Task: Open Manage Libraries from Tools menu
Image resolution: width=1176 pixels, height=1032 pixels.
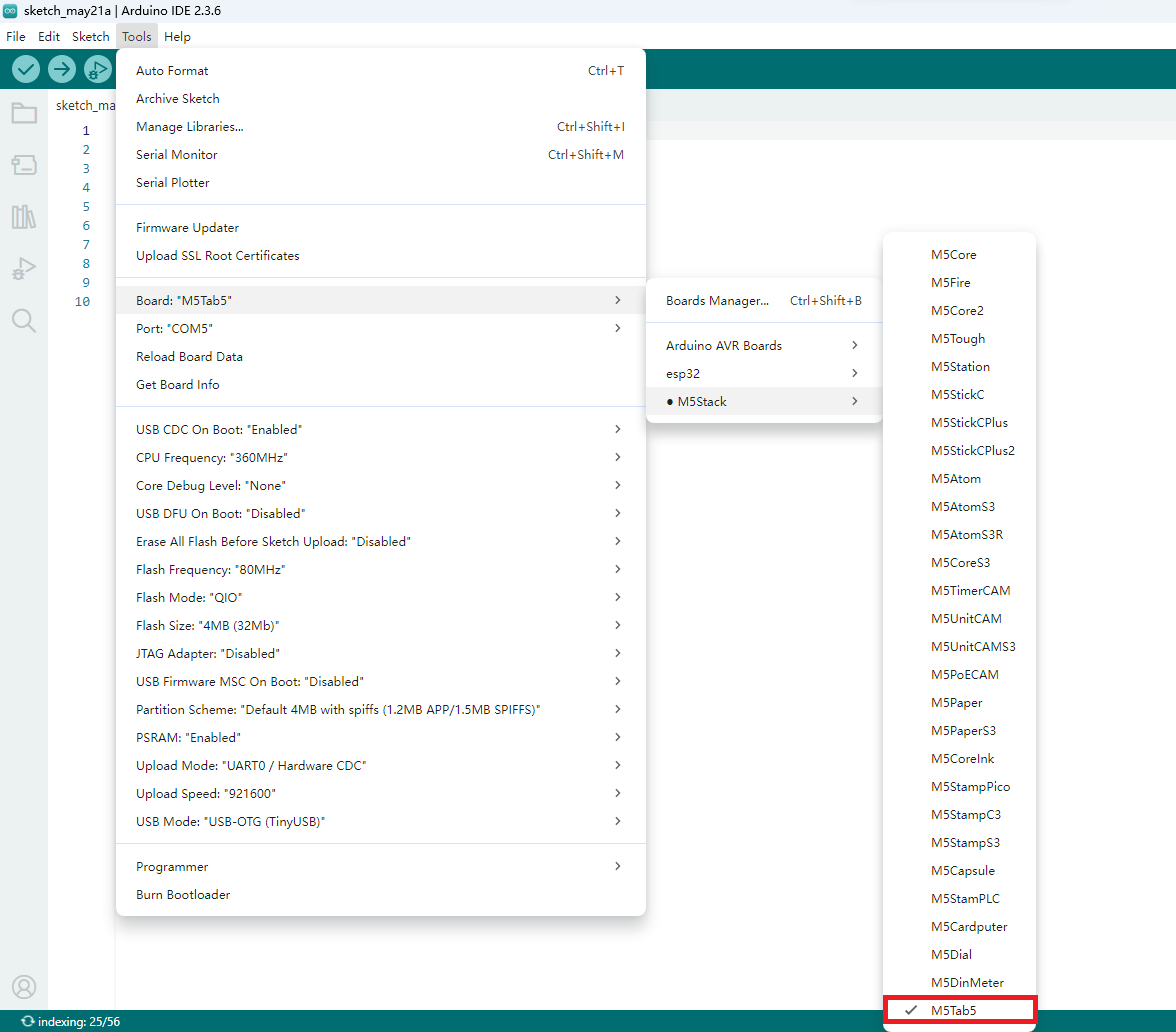Action: [381, 127]
